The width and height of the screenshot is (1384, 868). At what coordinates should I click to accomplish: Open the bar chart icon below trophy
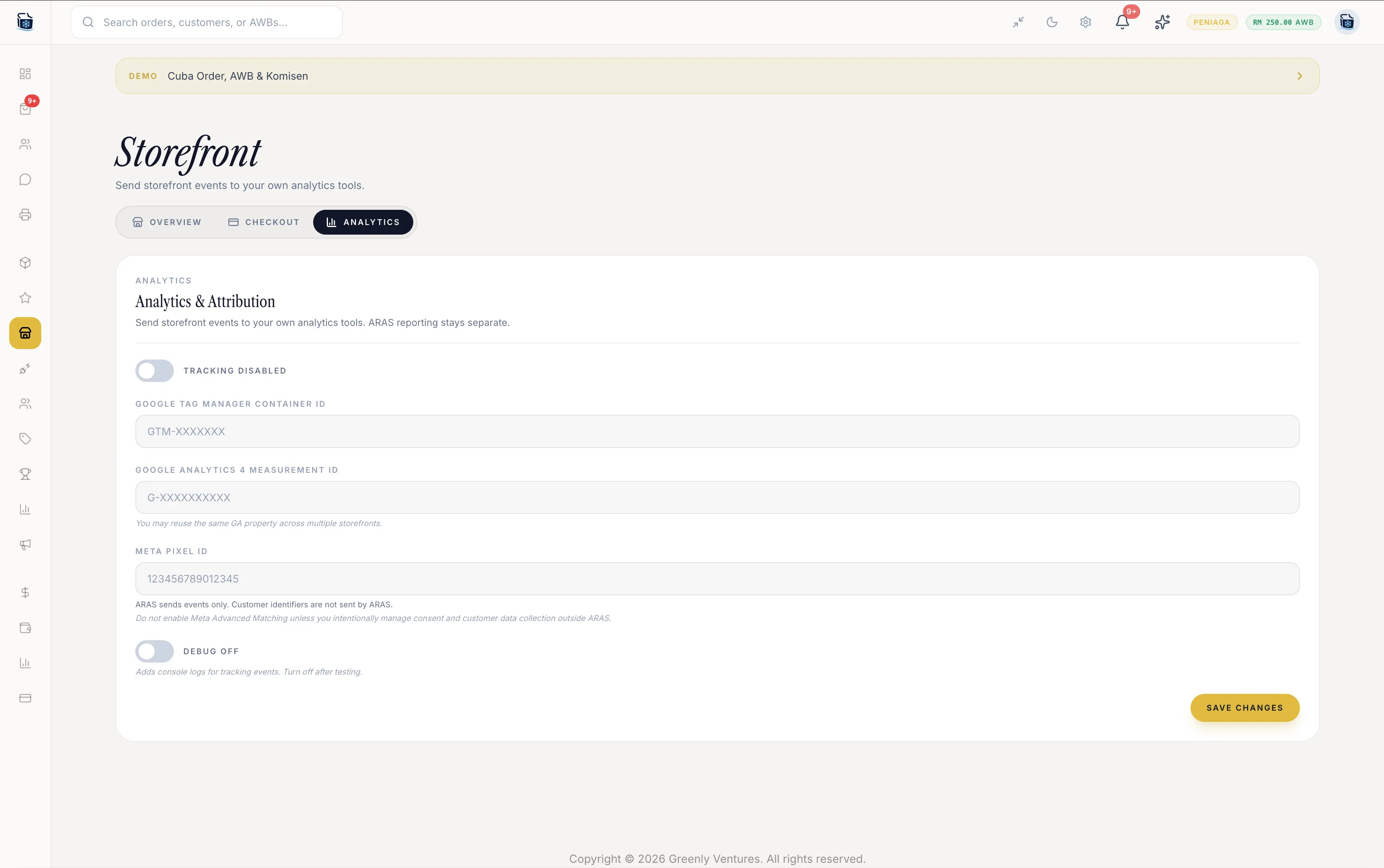pyautogui.click(x=25, y=509)
